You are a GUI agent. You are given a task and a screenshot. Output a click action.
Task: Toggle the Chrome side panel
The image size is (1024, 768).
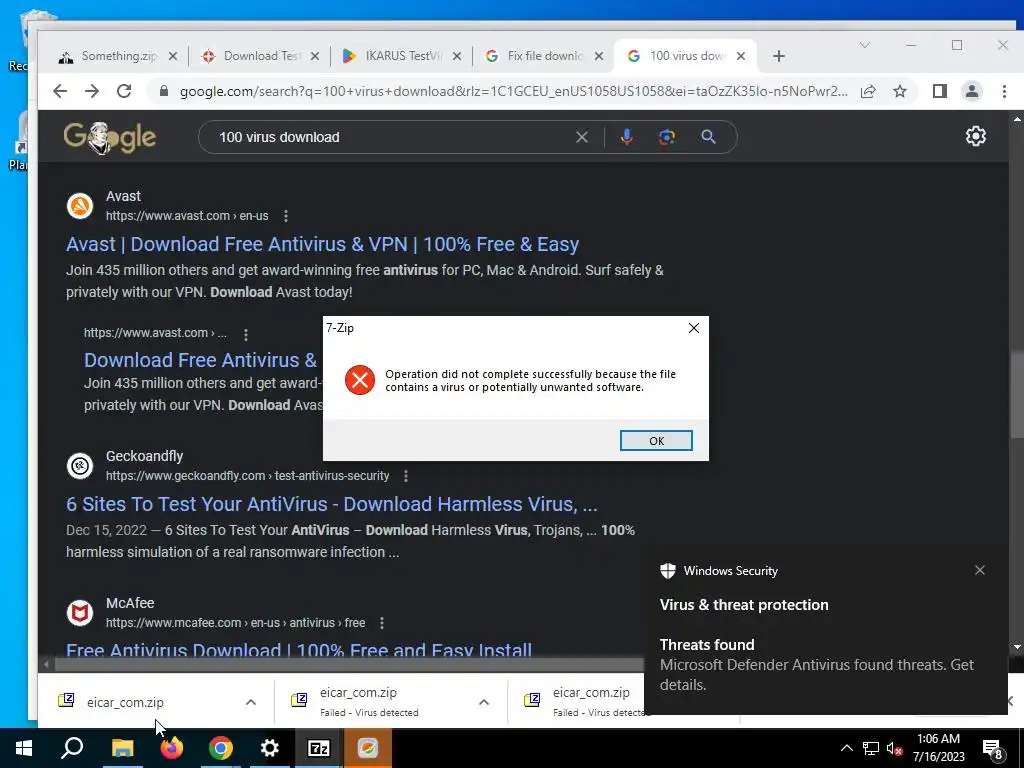[940, 91]
